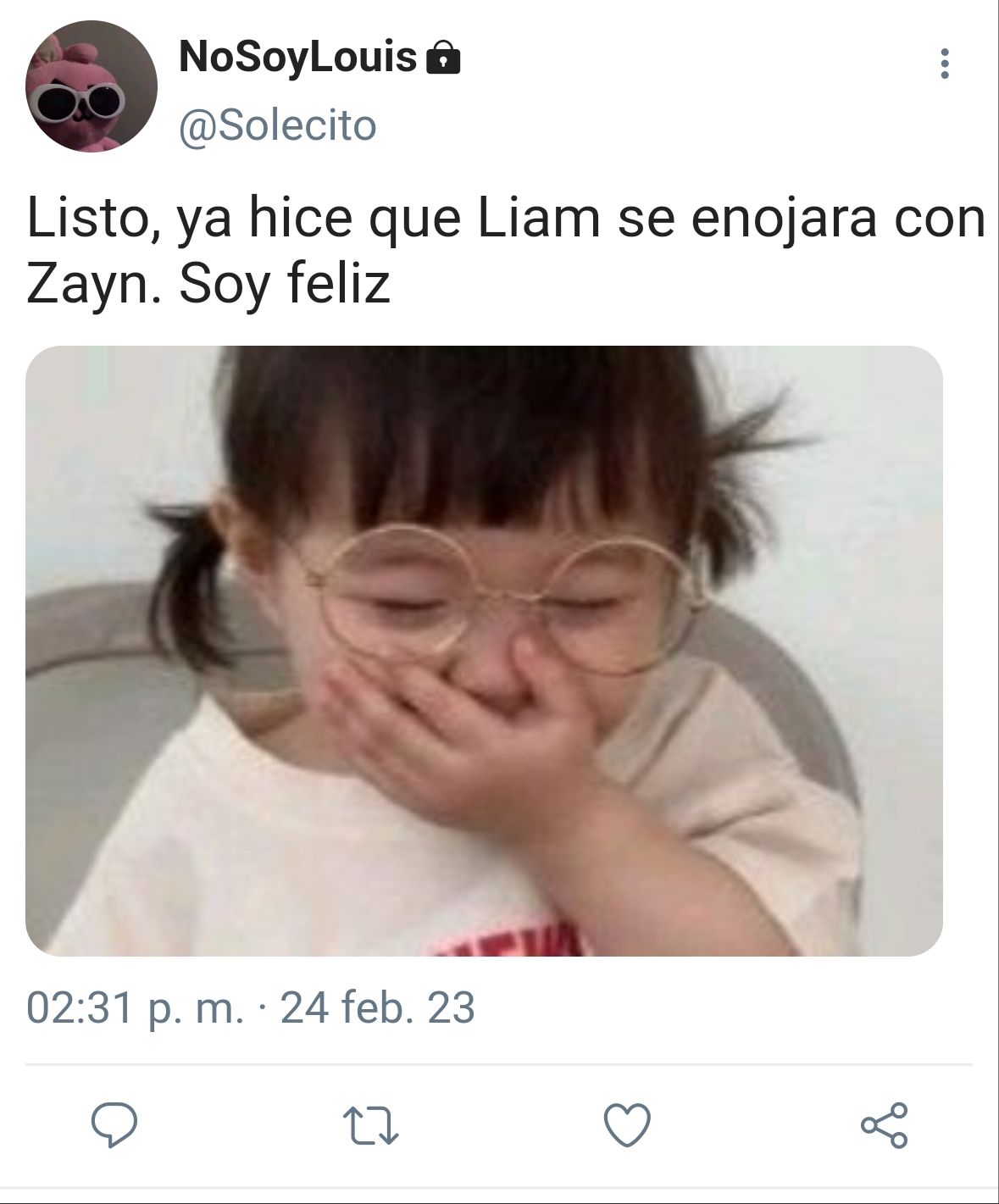This screenshot has width=999, height=1204.
Task: Open the reply speech bubble icon
Action: point(114,1125)
